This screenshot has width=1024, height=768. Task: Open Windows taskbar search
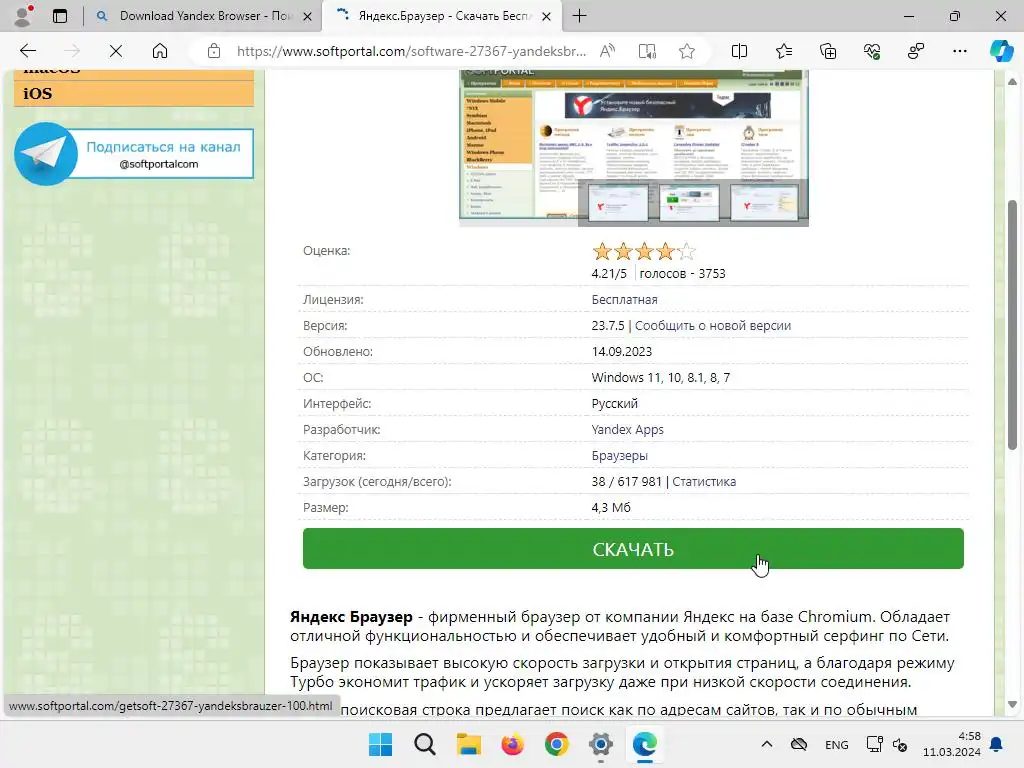pos(424,744)
